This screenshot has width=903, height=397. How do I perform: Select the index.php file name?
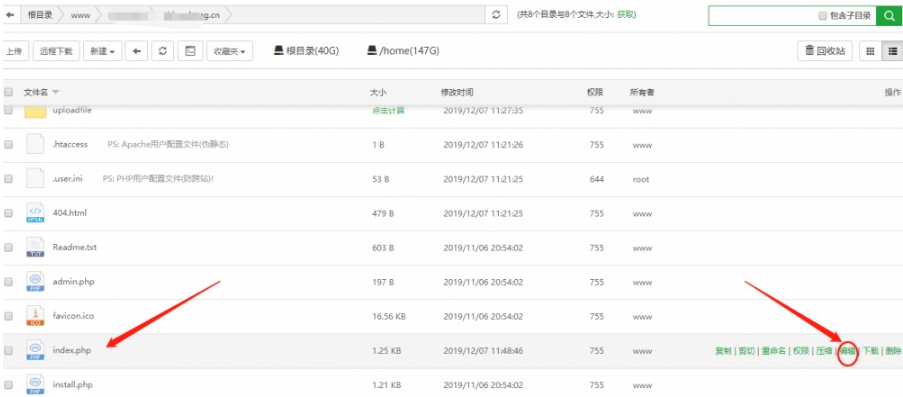tap(71, 350)
